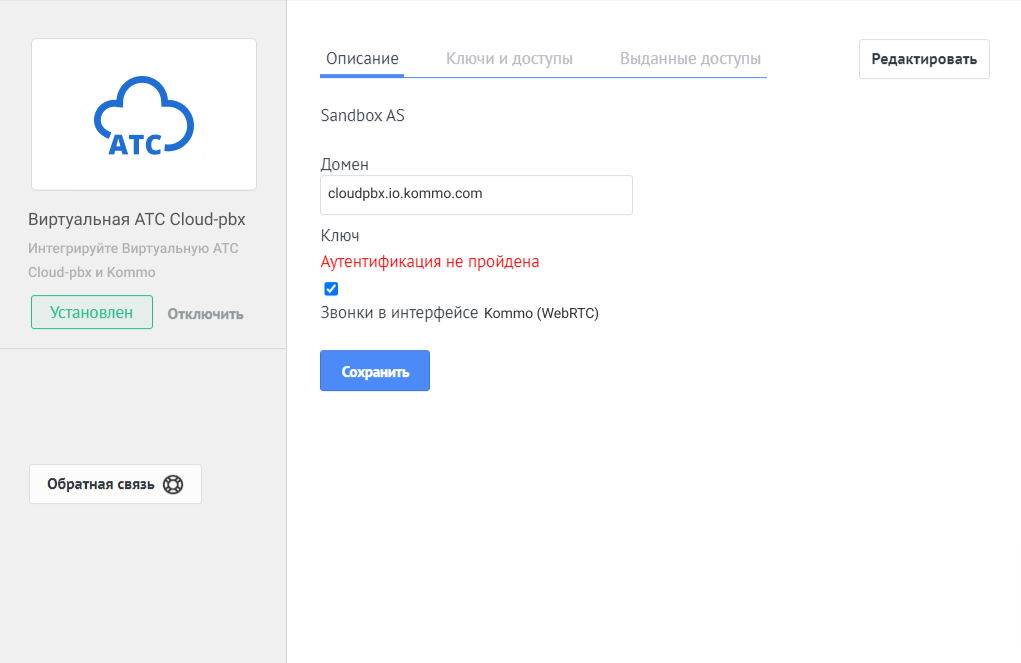
Task: Switch to the Описание tab
Action: (362, 59)
